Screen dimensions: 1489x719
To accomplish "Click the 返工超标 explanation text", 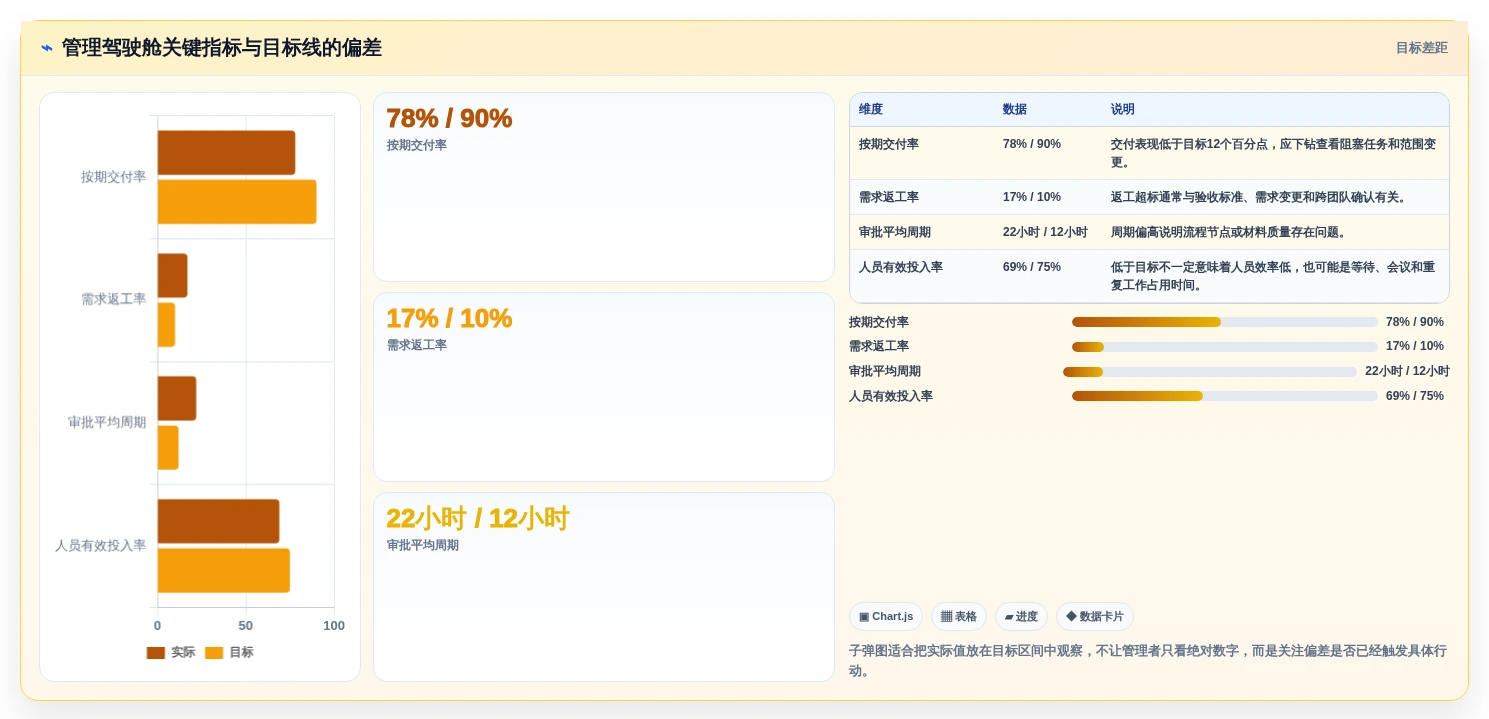I will coord(1261,197).
